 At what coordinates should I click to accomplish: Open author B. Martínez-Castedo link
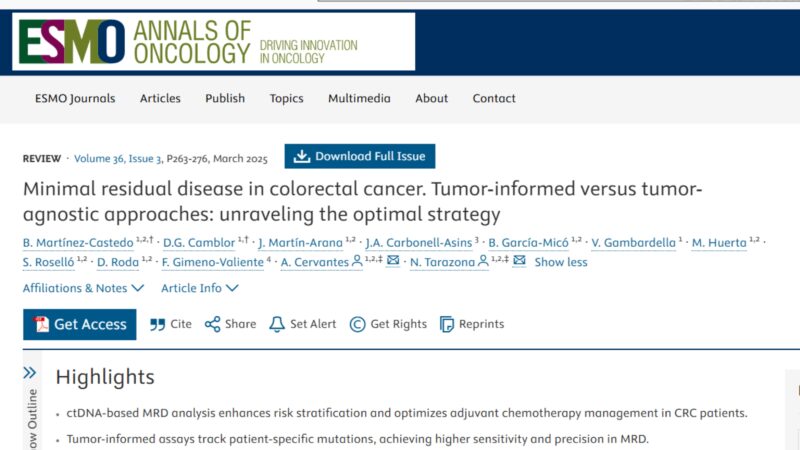(x=78, y=243)
